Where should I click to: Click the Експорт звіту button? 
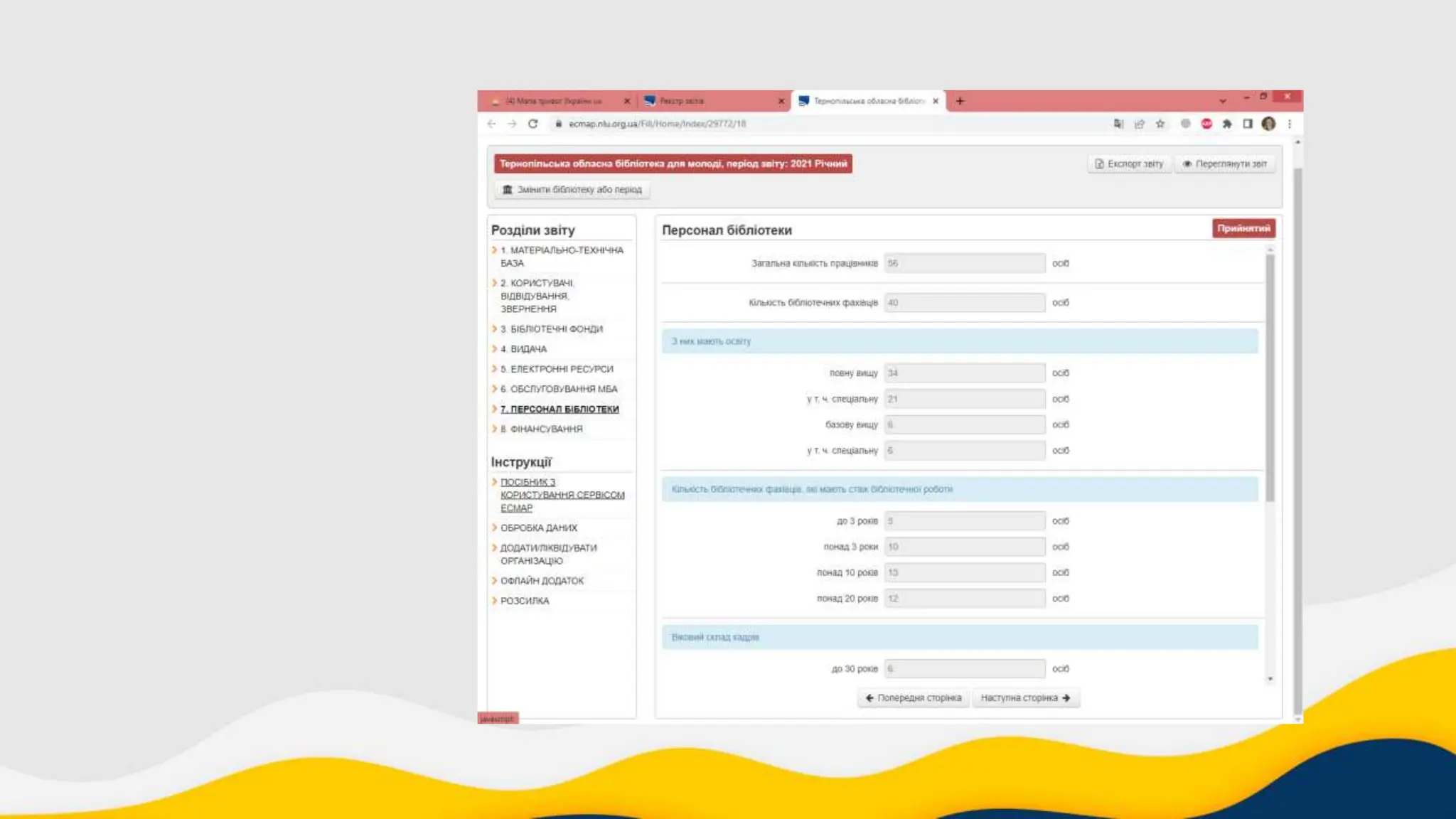[1129, 164]
